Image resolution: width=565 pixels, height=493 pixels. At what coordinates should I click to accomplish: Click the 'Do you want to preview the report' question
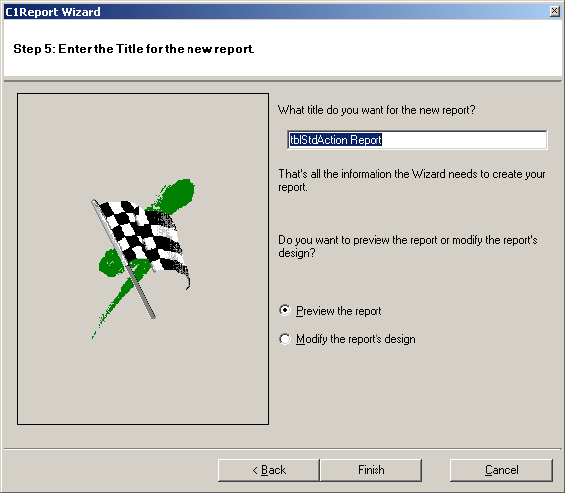(x=408, y=246)
